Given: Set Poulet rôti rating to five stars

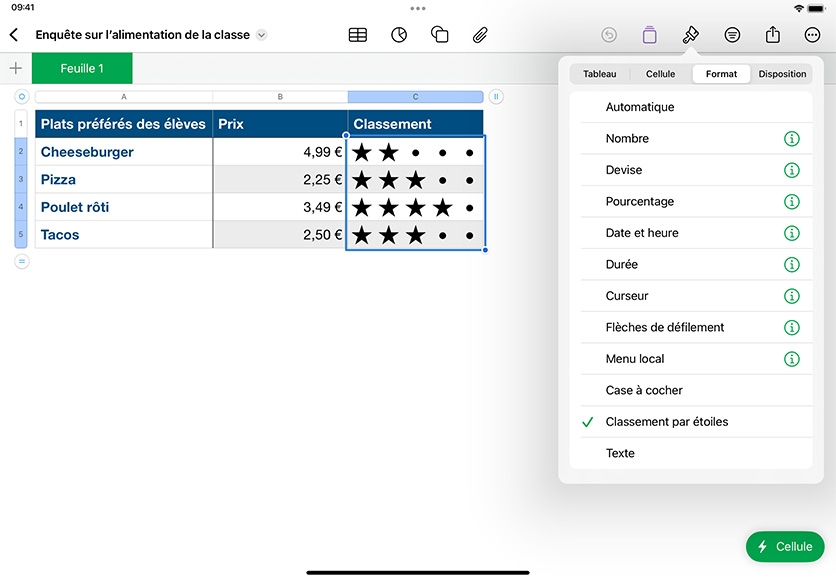Looking at the screenshot, I should click(469, 208).
